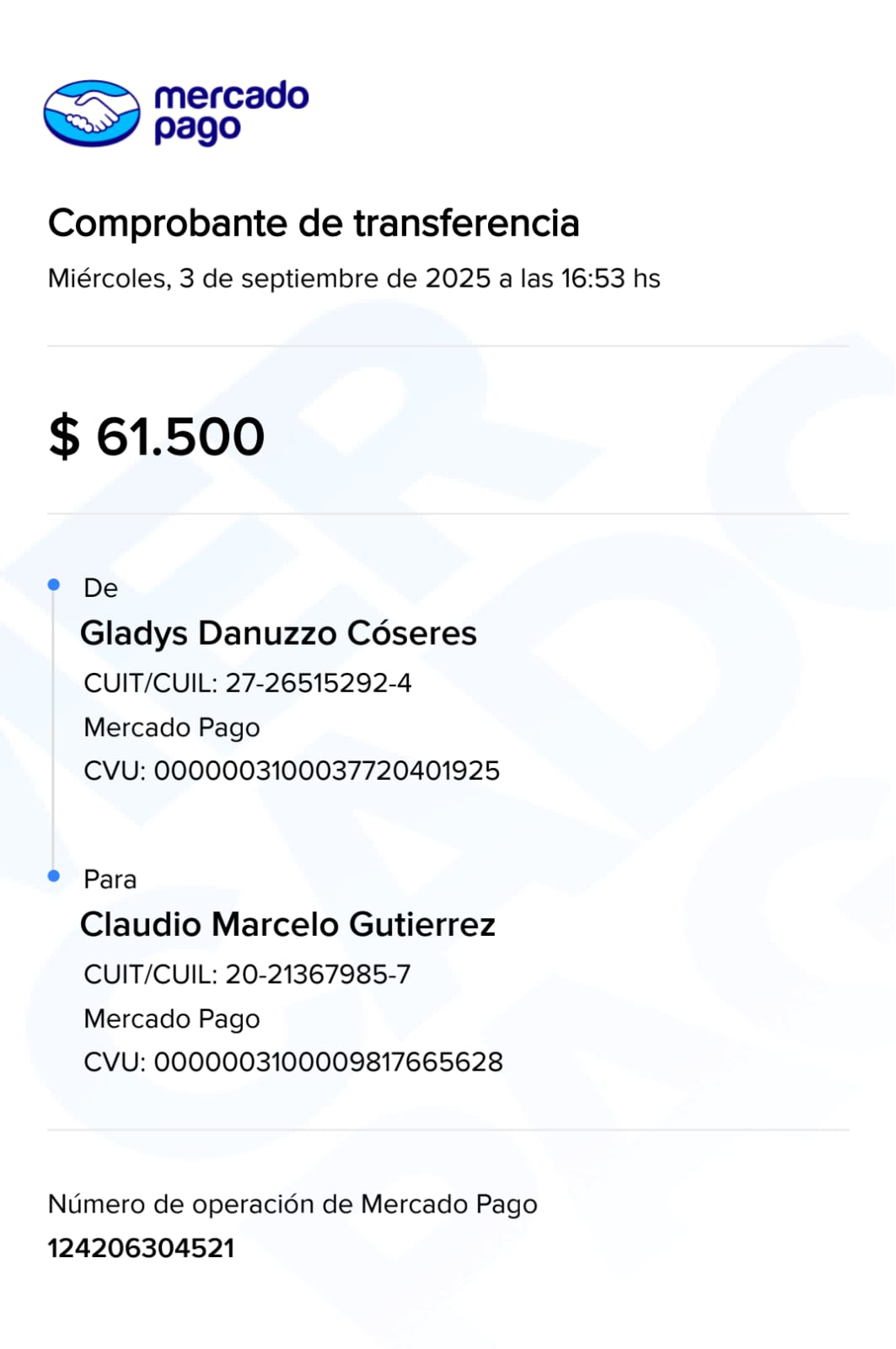Click the mercado pago wordmark text
This screenshot has width=896, height=1349.
pyautogui.click(x=231, y=112)
